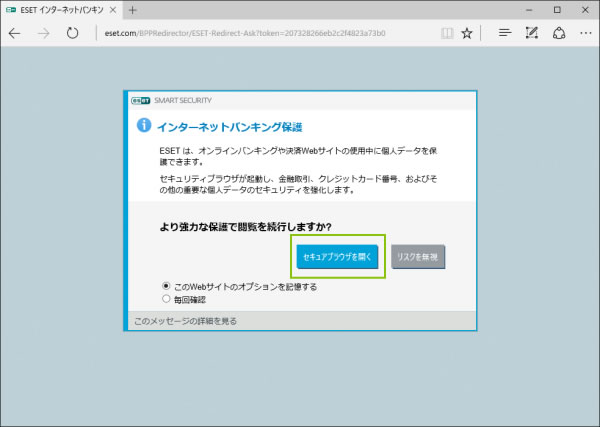Open the このメッセージの詳細を見る link

click(x=185, y=321)
